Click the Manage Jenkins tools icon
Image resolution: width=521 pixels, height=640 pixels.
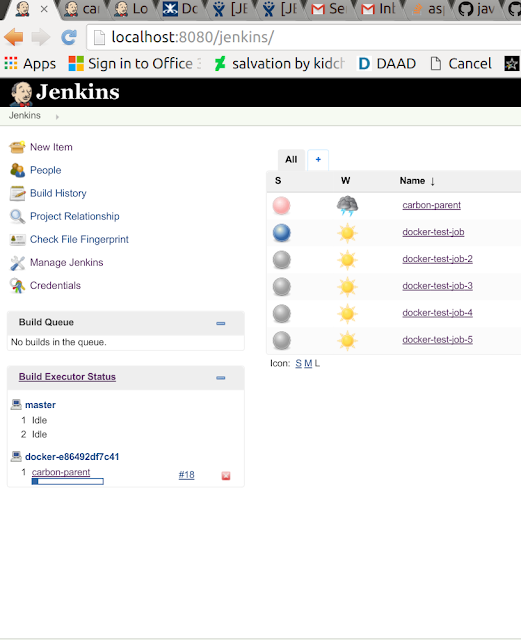(17, 263)
